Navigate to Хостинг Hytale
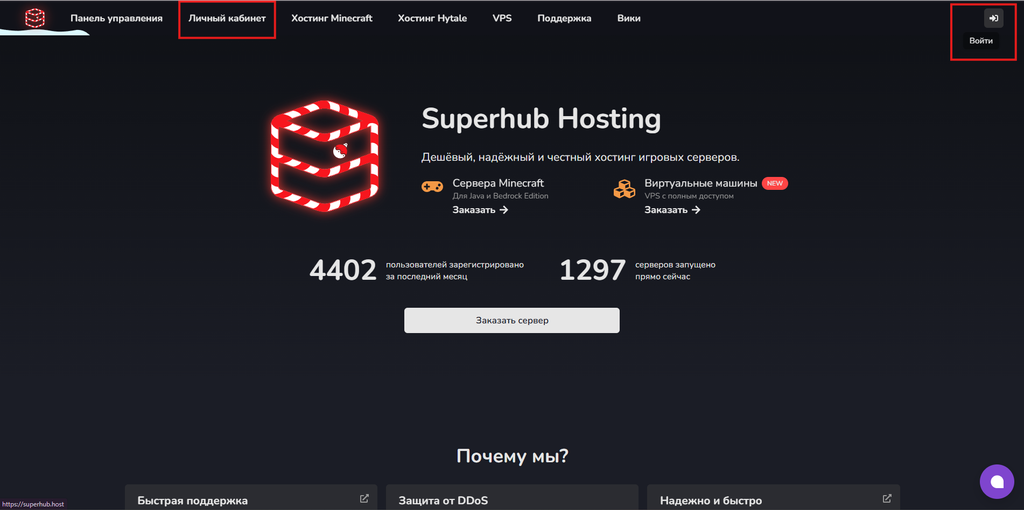The height and width of the screenshot is (510, 1024). coord(433,18)
